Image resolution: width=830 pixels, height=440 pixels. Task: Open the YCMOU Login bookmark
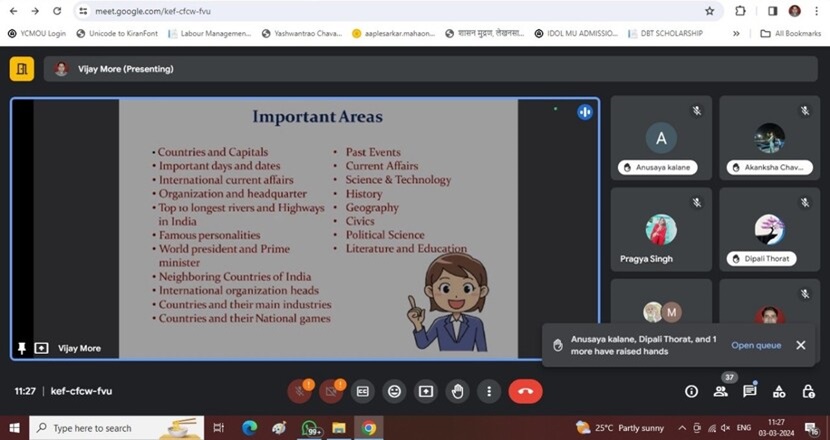pyautogui.click(x=37, y=33)
